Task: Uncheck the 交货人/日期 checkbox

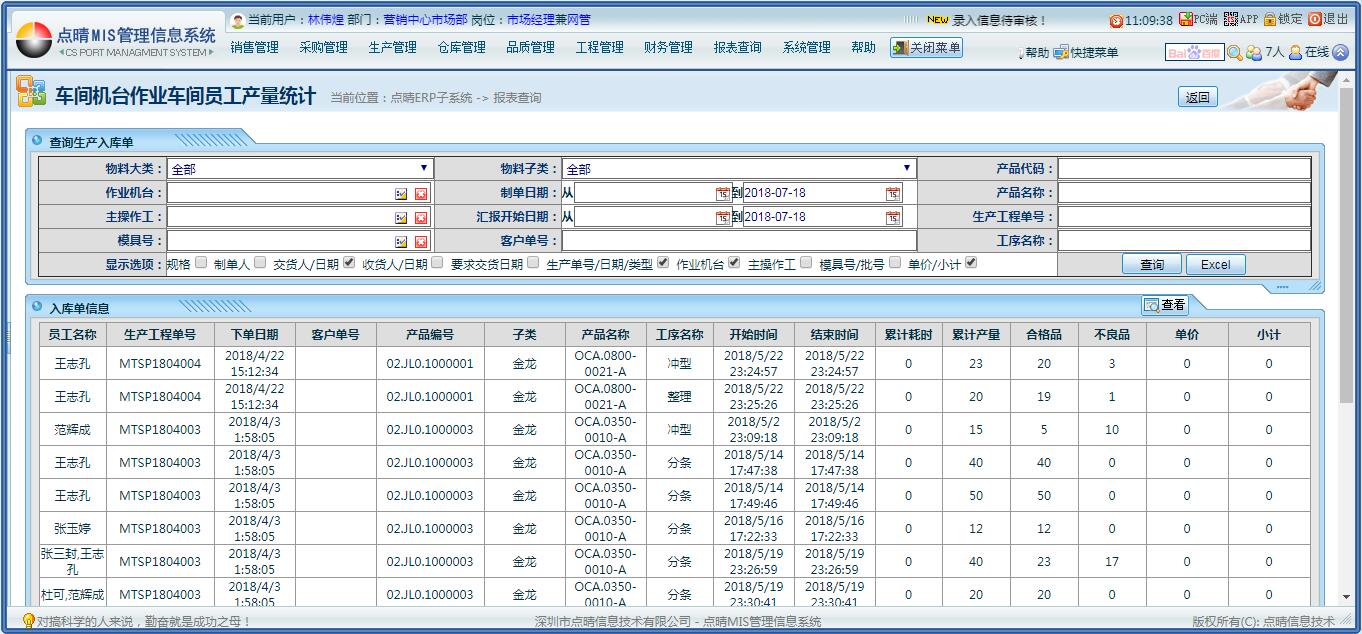Action: (x=349, y=263)
